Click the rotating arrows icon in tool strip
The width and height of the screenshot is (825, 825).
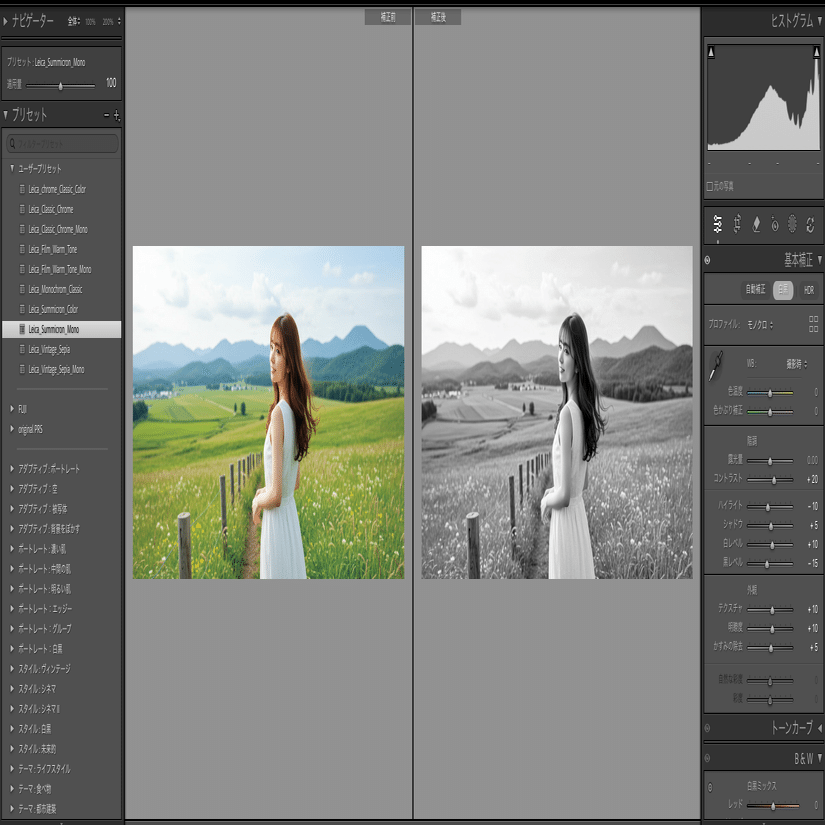(810, 224)
